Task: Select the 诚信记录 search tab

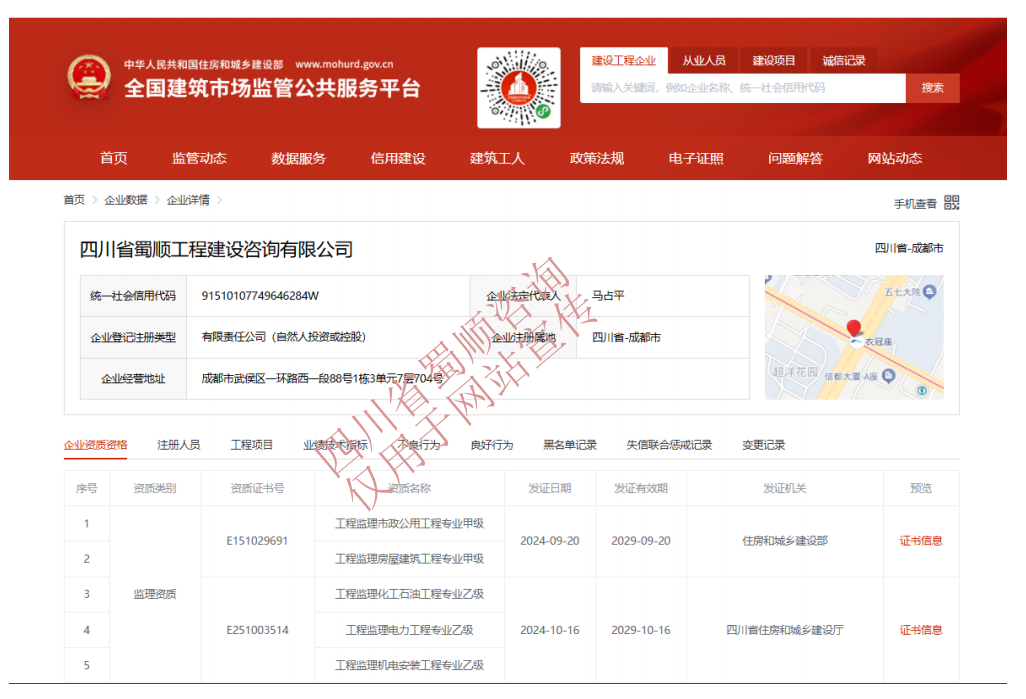Action: [843, 61]
